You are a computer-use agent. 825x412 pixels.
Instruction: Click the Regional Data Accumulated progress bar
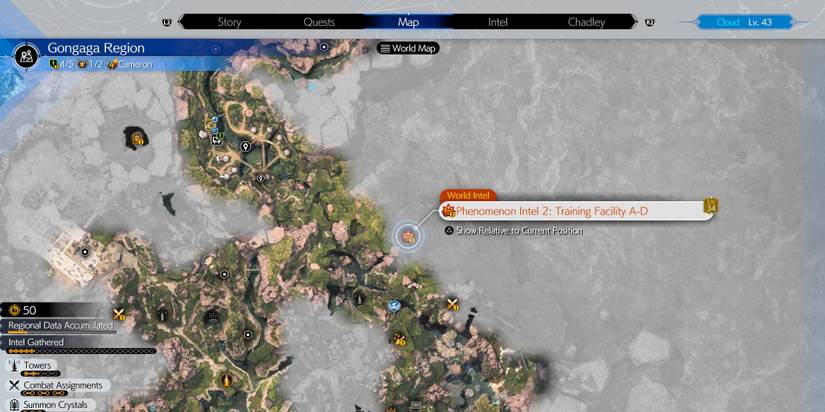click(61, 333)
